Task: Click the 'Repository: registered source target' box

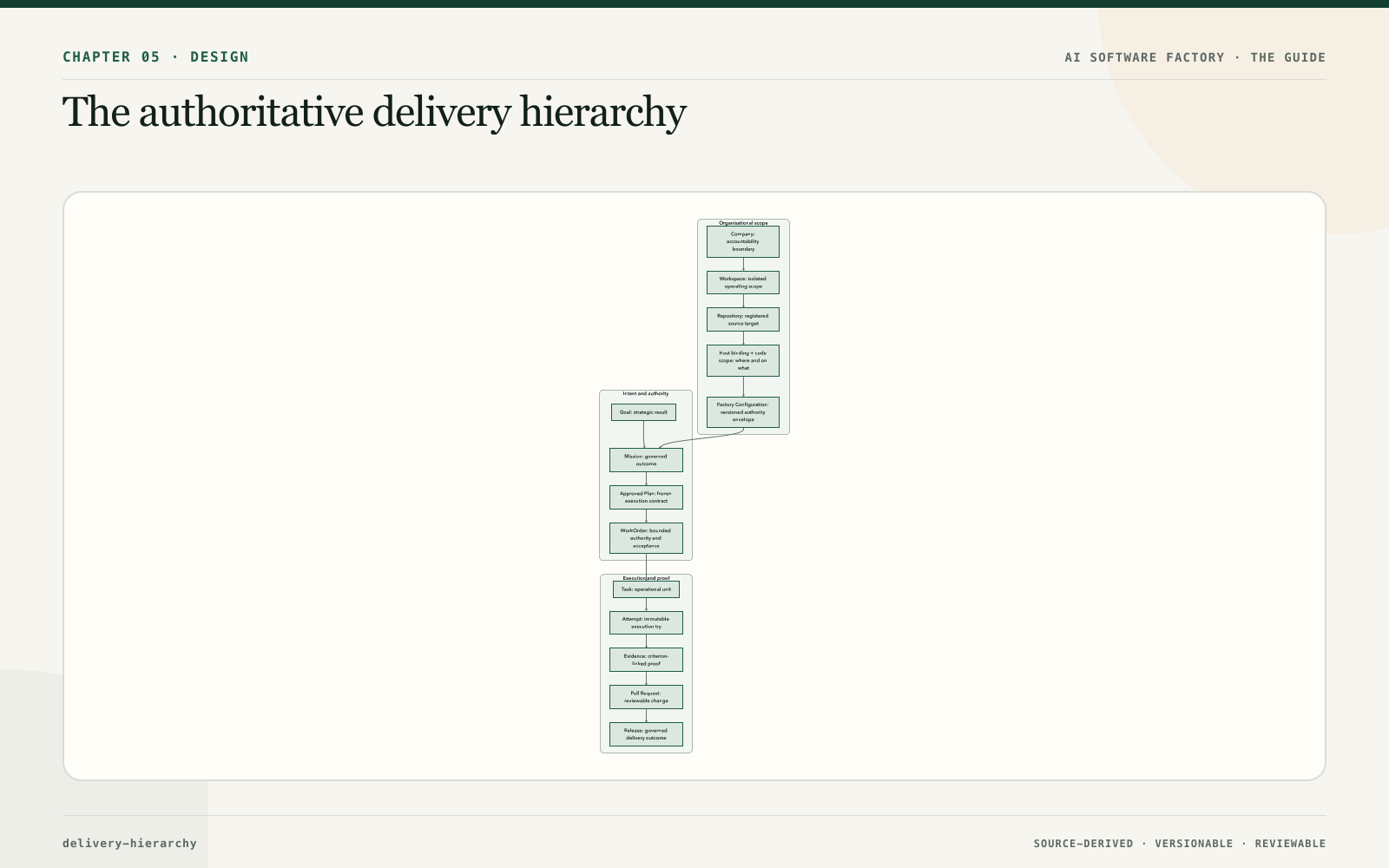Action: point(743,319)
